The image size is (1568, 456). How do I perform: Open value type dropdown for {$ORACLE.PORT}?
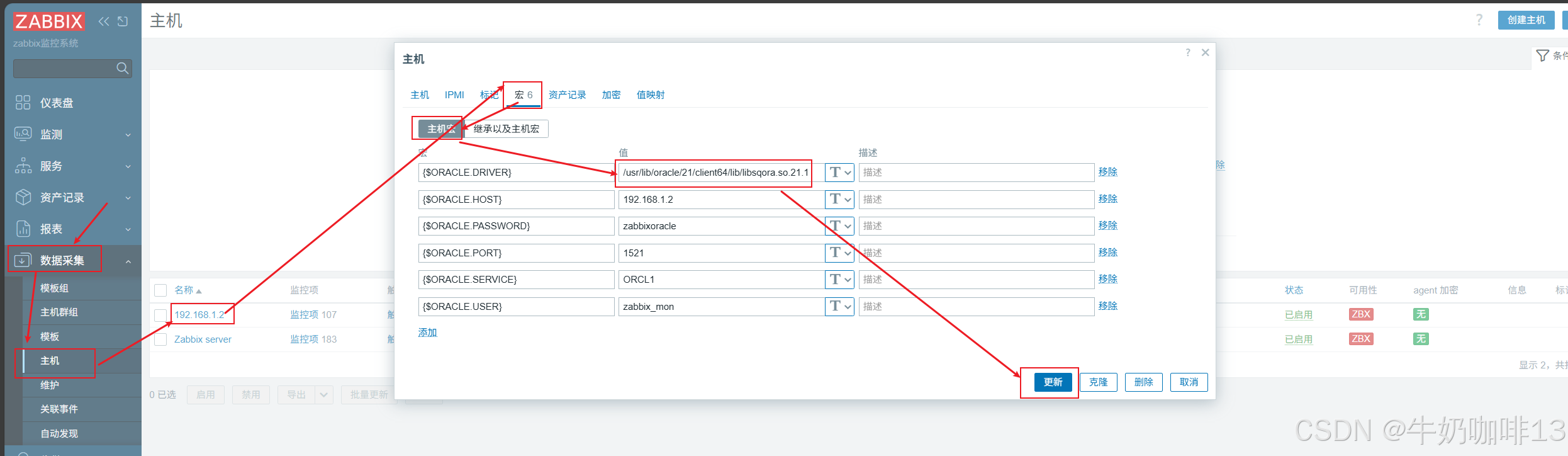pyautogui.click(x=839, y=253)
